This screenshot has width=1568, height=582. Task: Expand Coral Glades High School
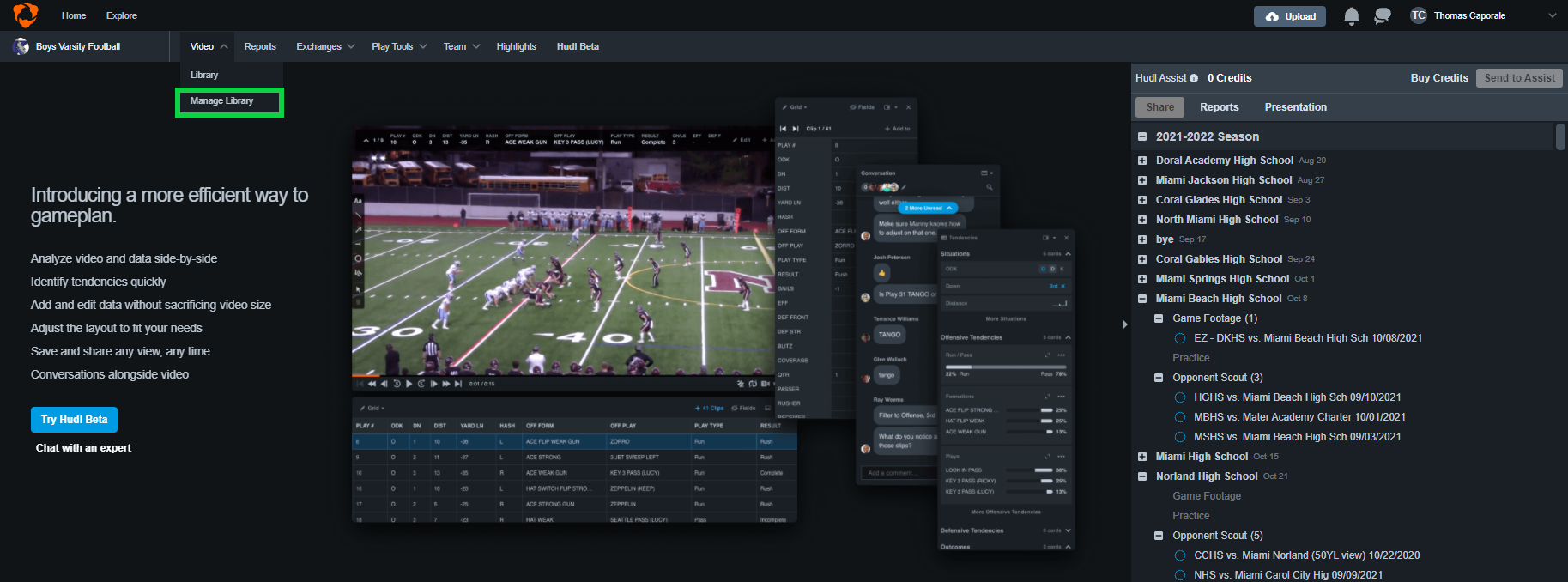click(x=1142, y=200)
